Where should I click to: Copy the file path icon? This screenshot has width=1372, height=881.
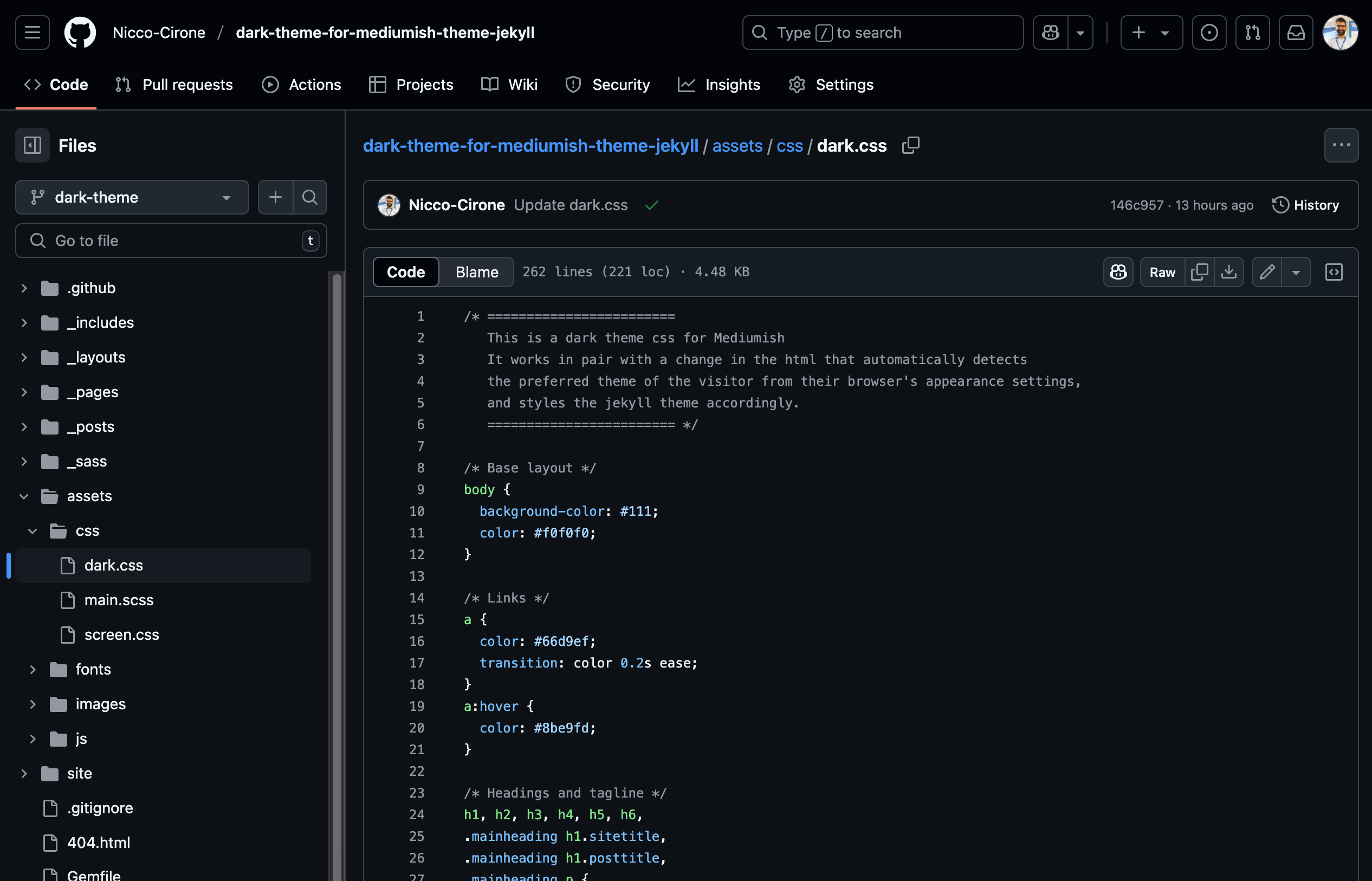pos(911,145)
